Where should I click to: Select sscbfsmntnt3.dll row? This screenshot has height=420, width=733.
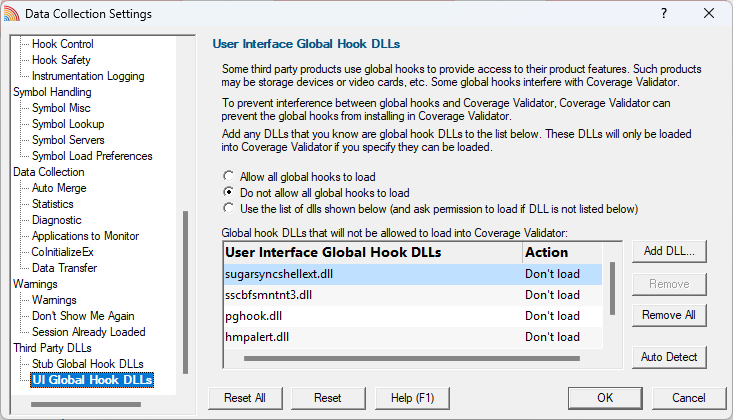pyautogui.click(x=413, y=295)
